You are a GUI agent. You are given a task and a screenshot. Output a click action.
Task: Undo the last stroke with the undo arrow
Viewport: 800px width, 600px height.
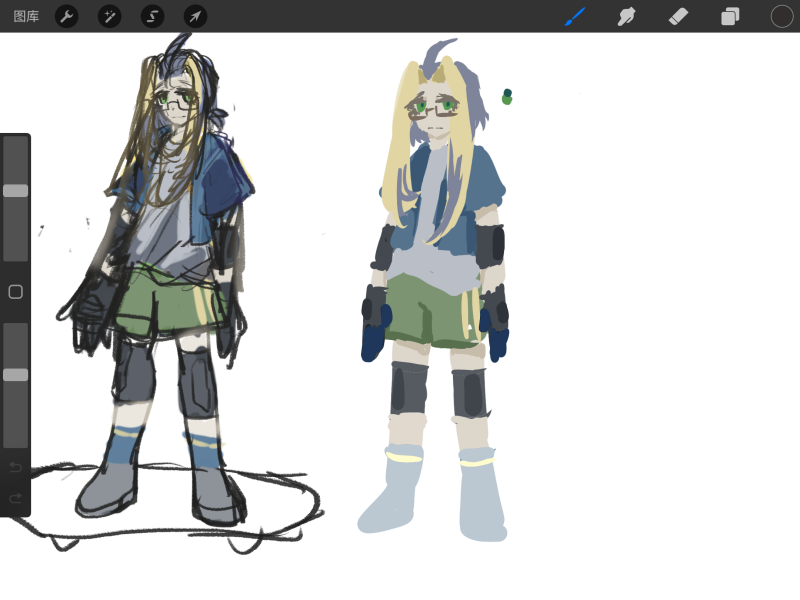coord(17,468)
